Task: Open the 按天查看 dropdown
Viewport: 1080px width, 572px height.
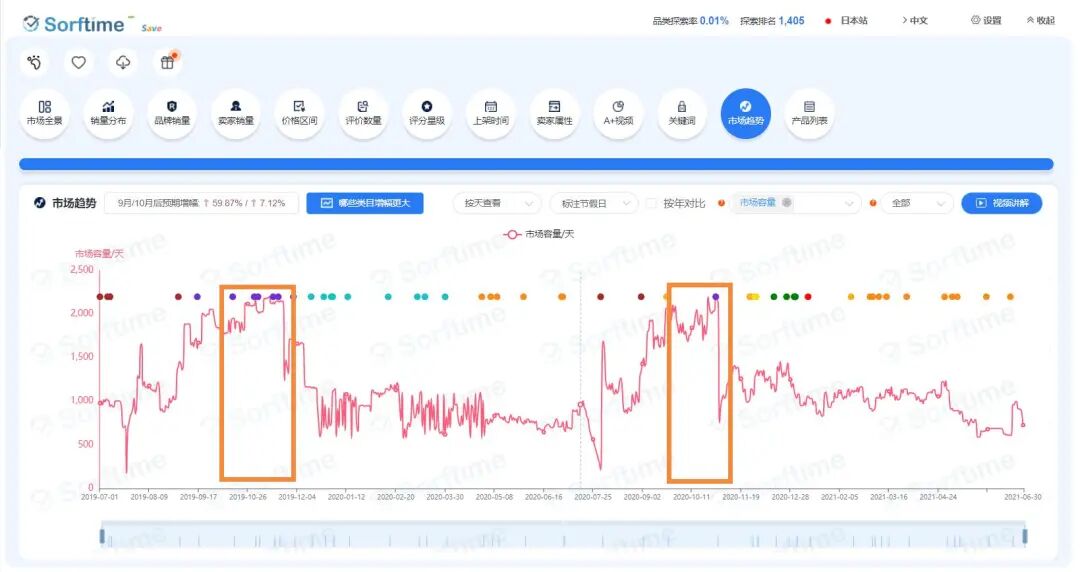Action: [497, 203]
